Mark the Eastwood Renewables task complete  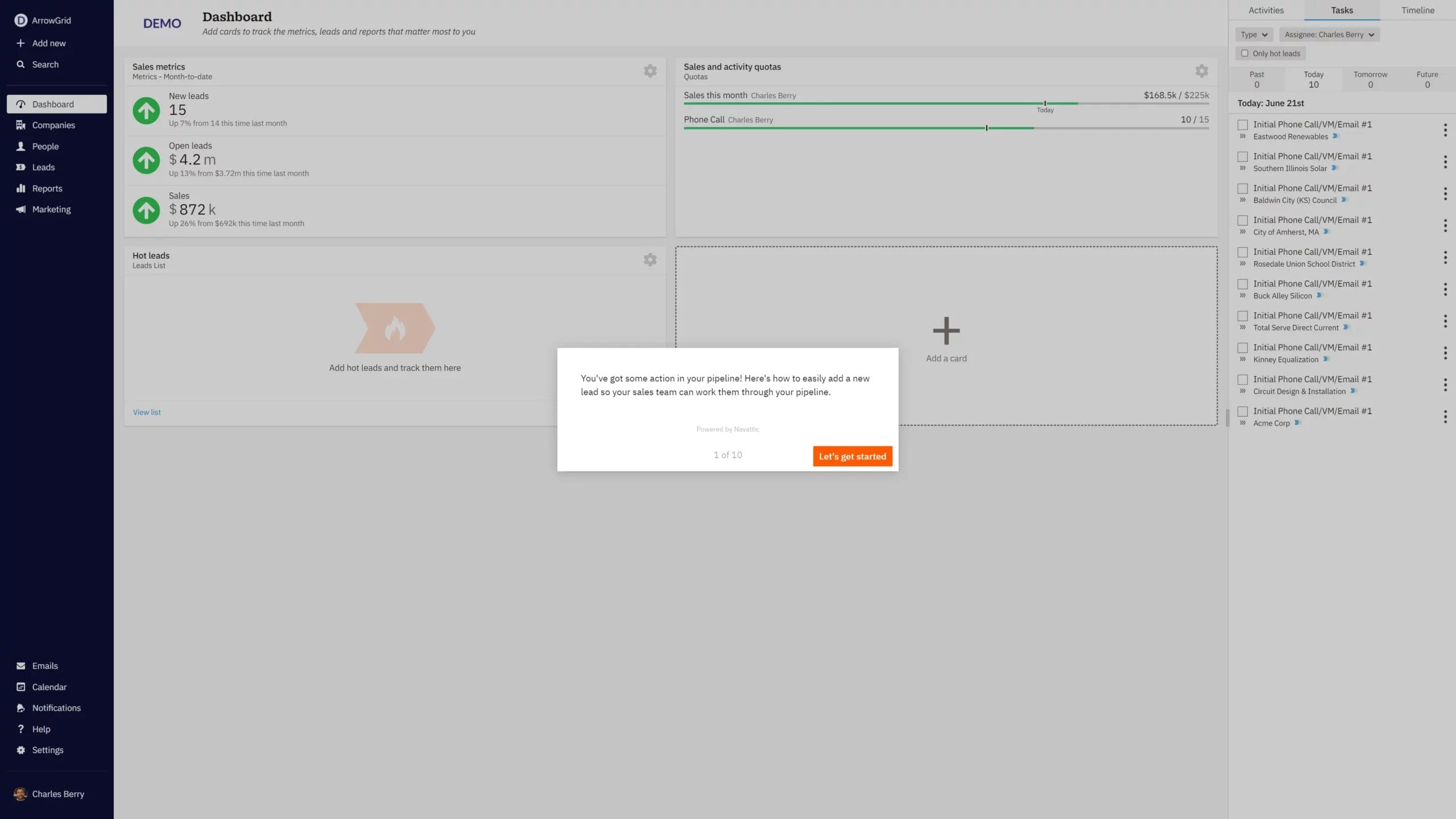[1243, 124]
